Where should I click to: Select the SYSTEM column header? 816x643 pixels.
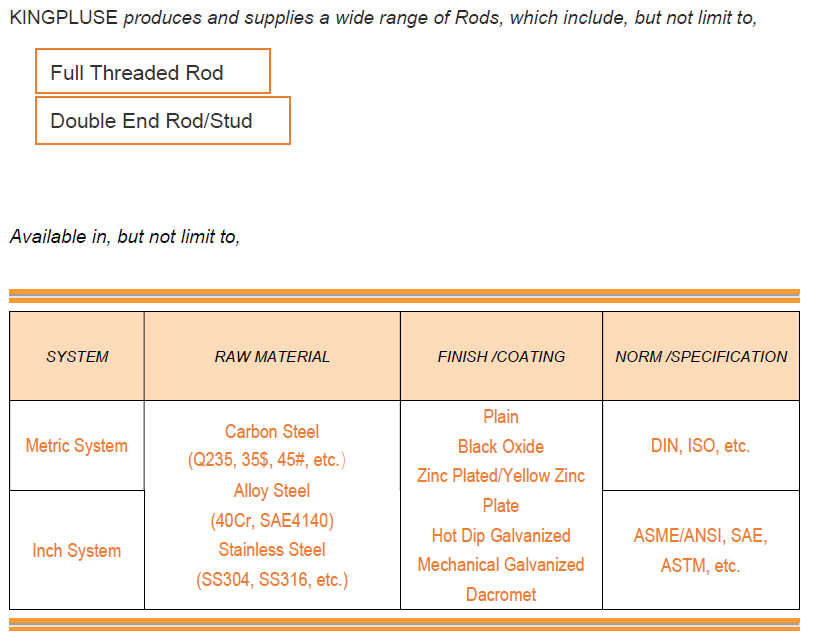tap(77, 356)
